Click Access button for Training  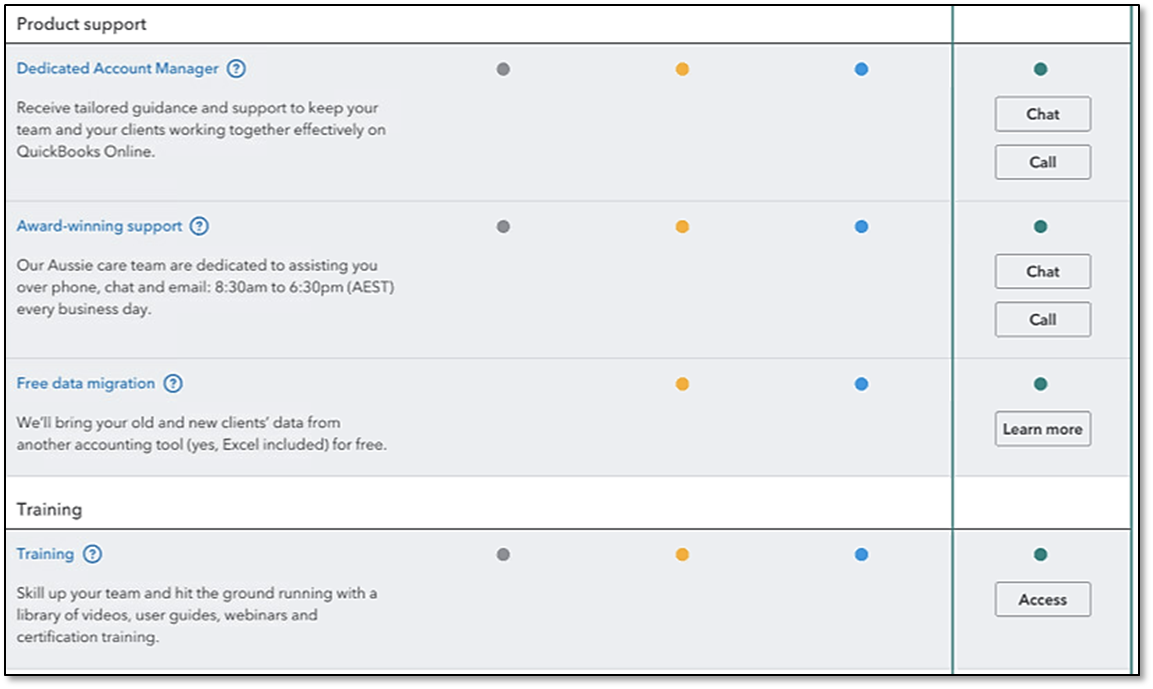[1043, 599]
